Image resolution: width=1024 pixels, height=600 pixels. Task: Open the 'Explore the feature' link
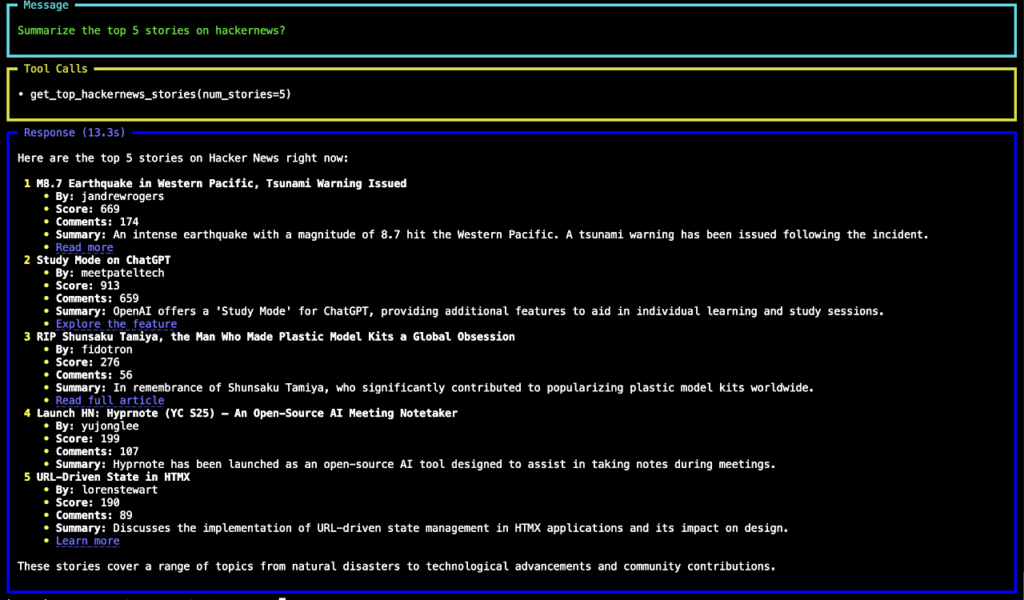[x=116, y=324]
